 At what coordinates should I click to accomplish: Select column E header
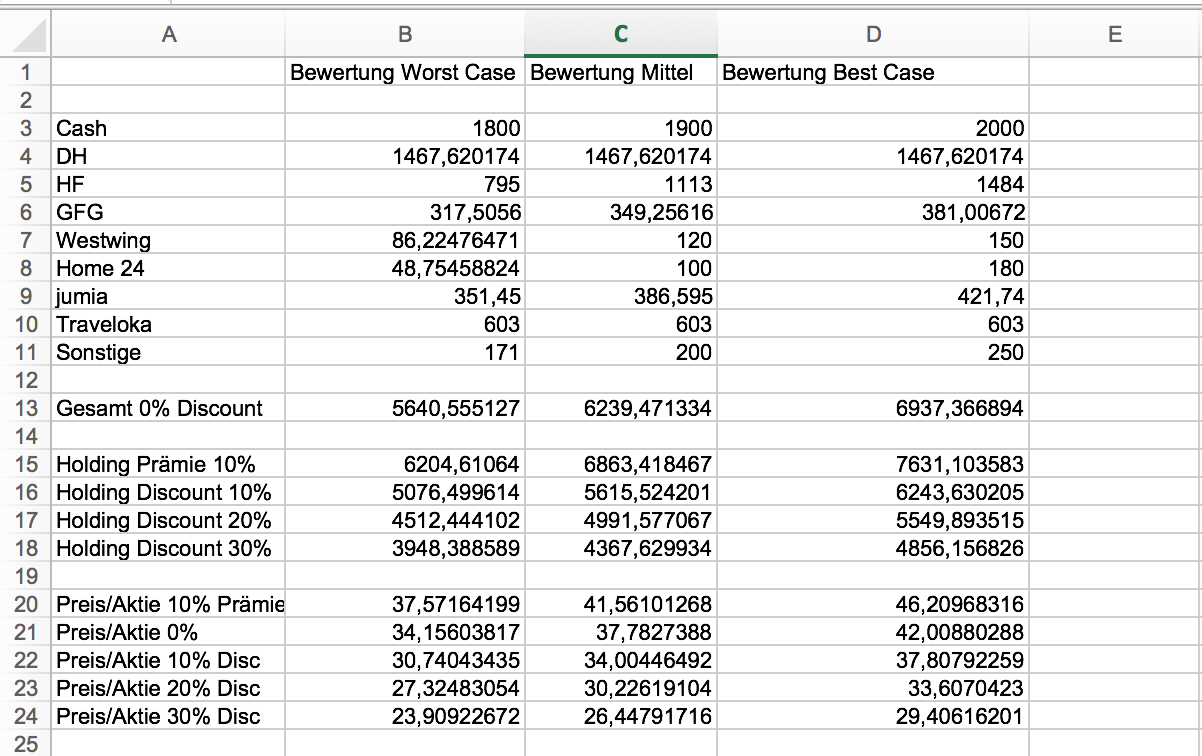(x=1115, y=35)
